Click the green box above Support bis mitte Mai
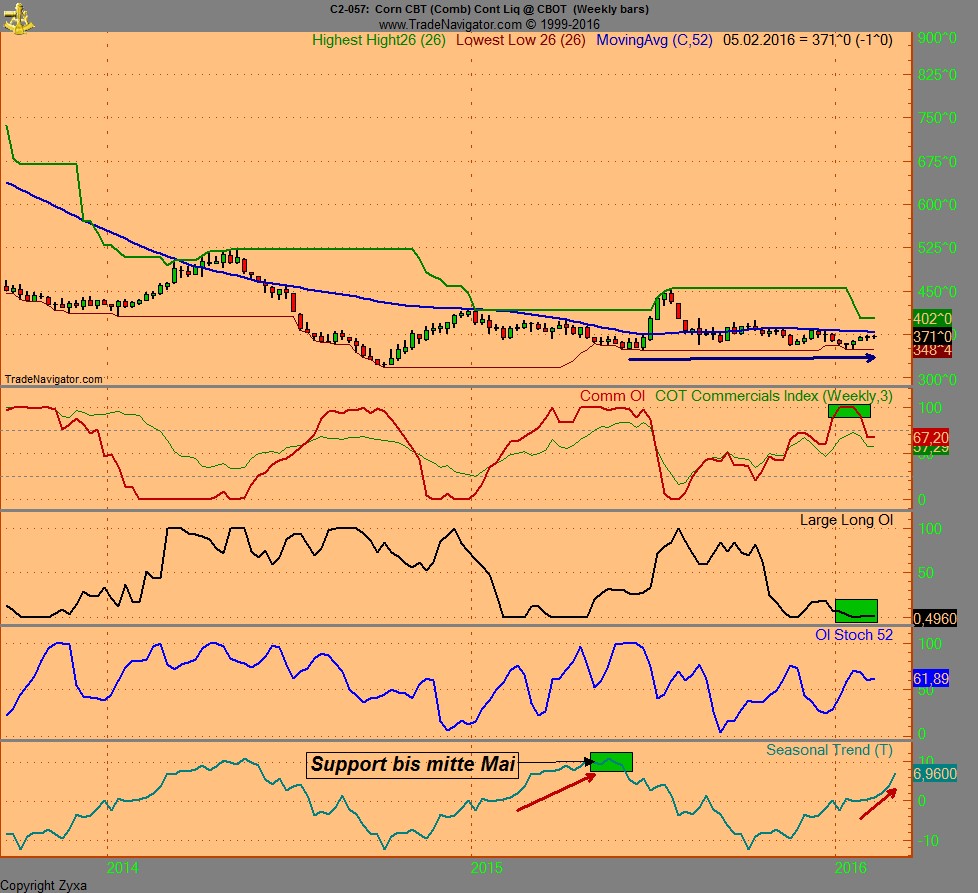978x893 pixels. pyautogui.click(x=613, y=761)
